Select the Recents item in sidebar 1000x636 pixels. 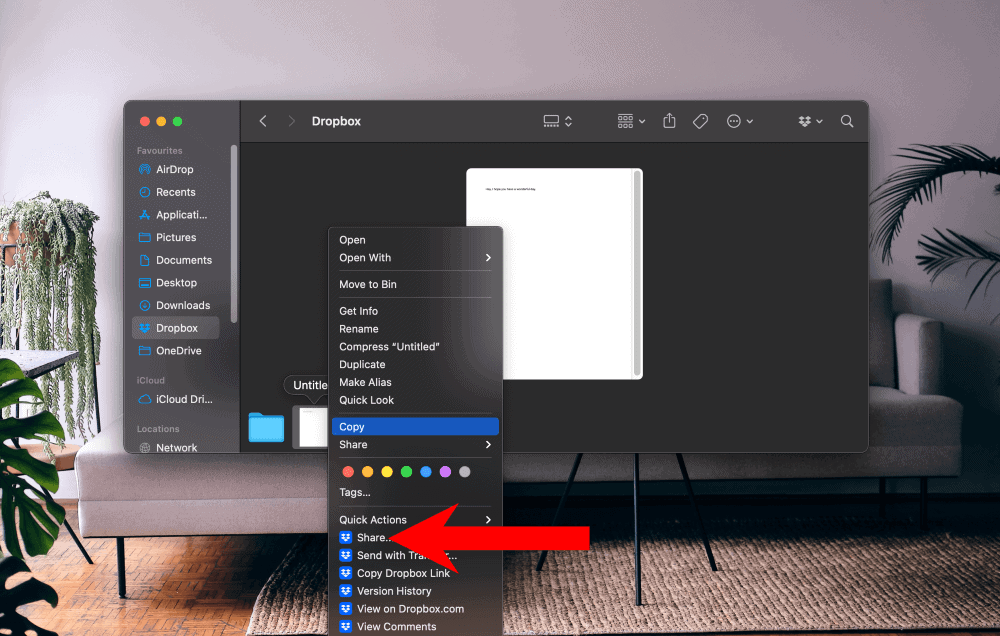pyautogui.click(x=168, y=192)
